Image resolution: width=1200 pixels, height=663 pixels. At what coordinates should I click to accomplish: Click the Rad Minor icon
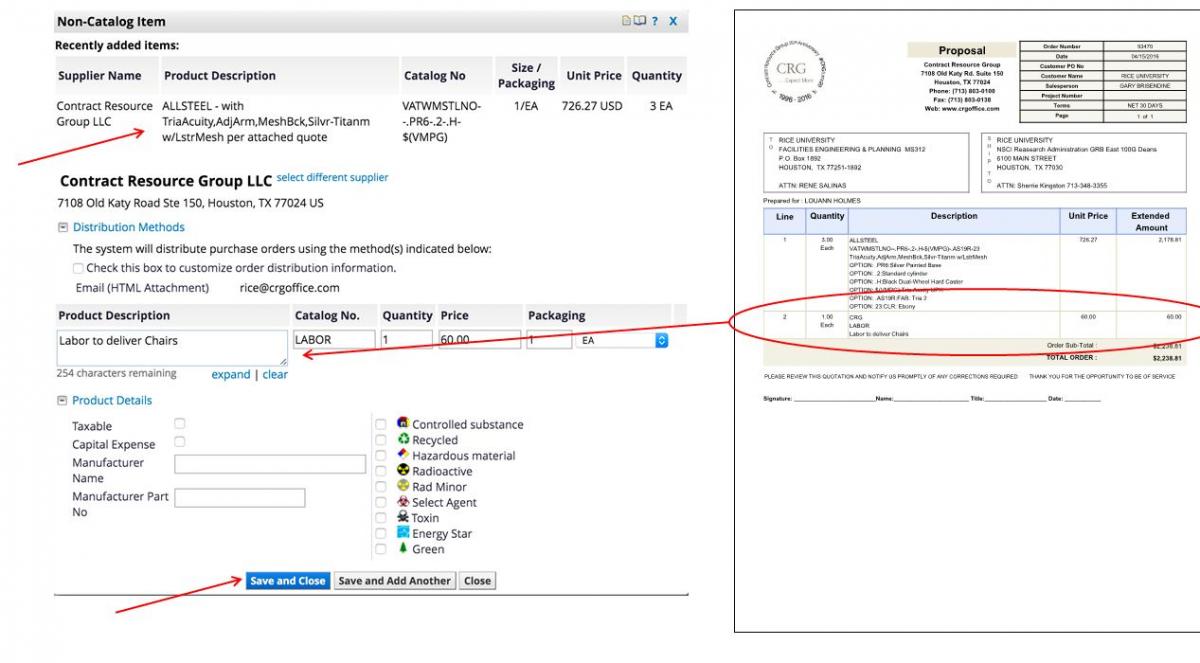(403, 486)
